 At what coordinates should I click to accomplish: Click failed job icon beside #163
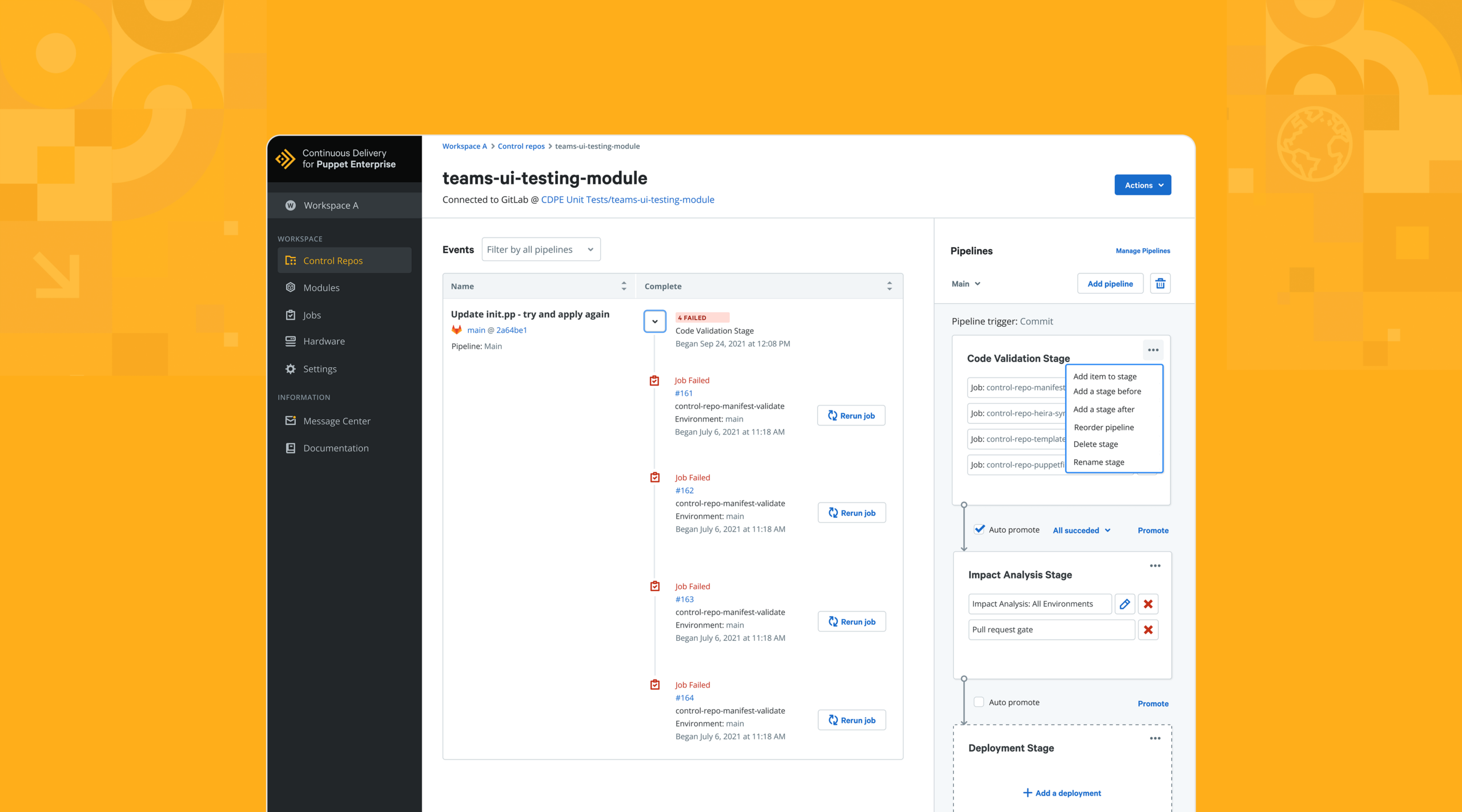655,586
